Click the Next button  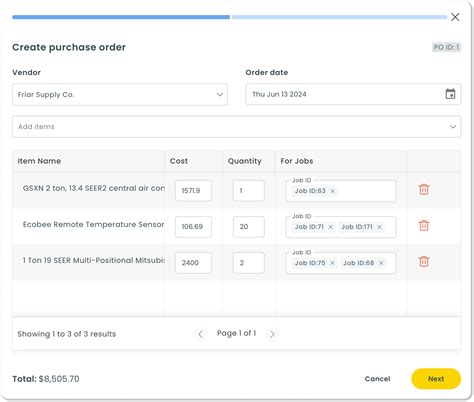tap(436, 379)
